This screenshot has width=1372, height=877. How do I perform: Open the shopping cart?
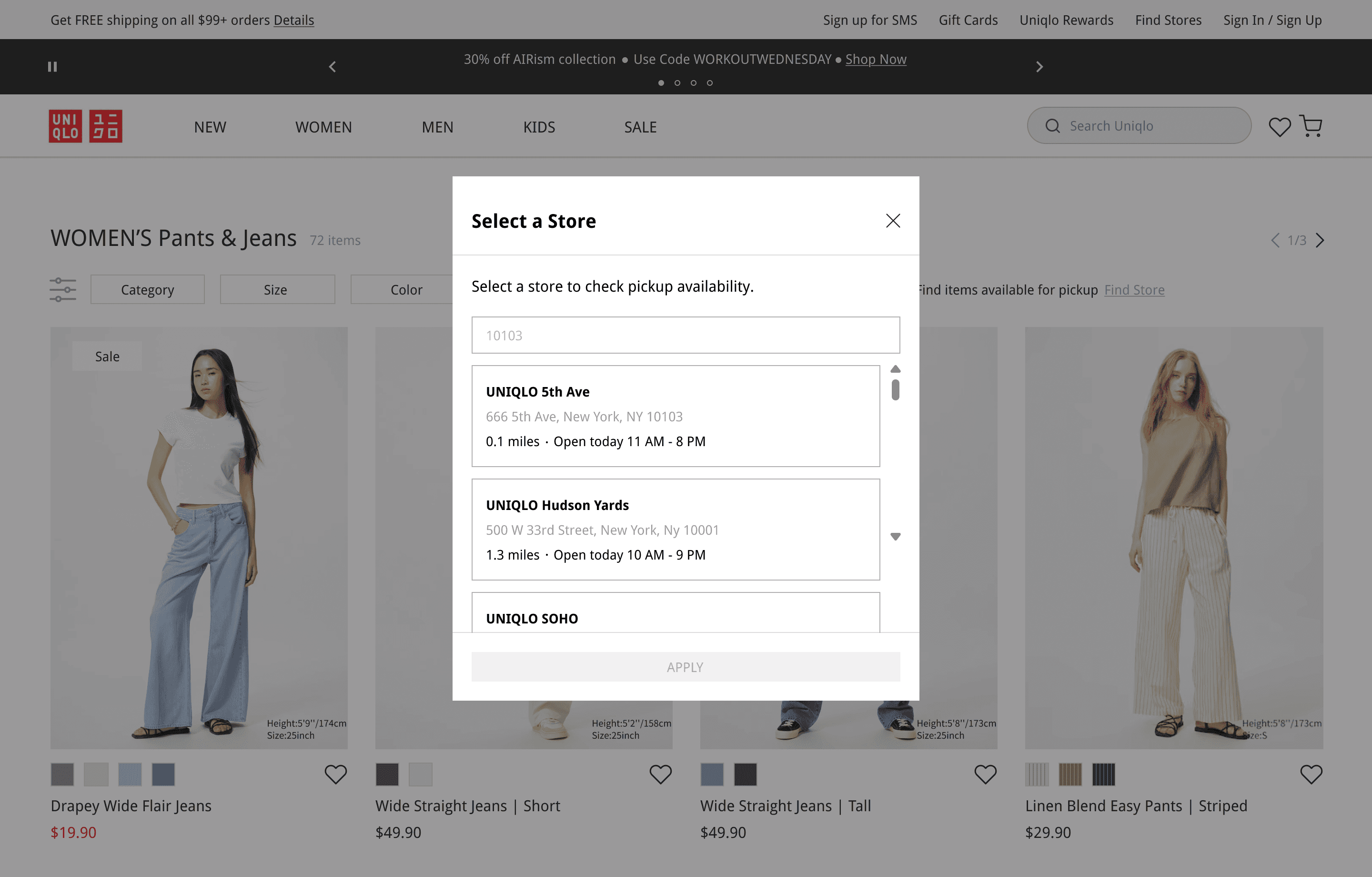click(x=1311, y=126)
